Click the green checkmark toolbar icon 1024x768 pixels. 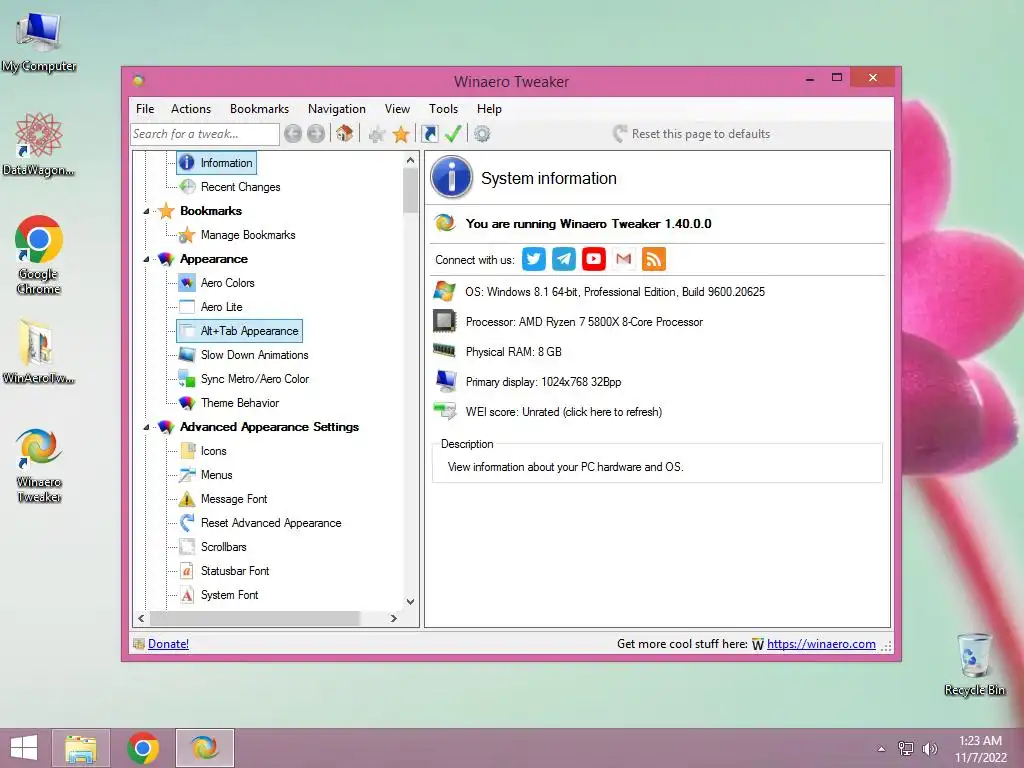point(453,134)
